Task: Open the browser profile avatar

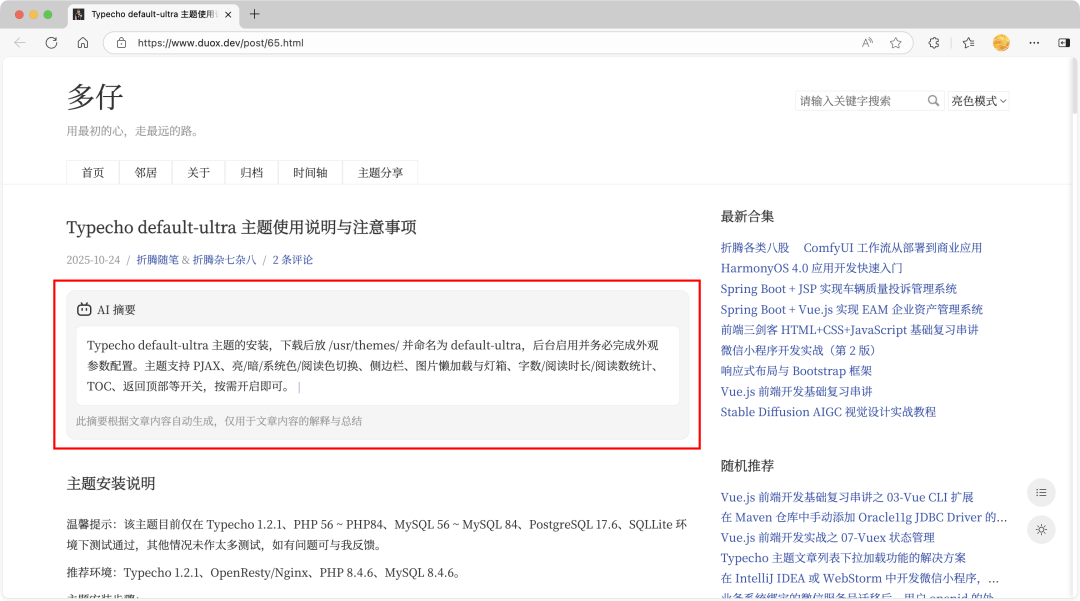Action: (1001, 43)
